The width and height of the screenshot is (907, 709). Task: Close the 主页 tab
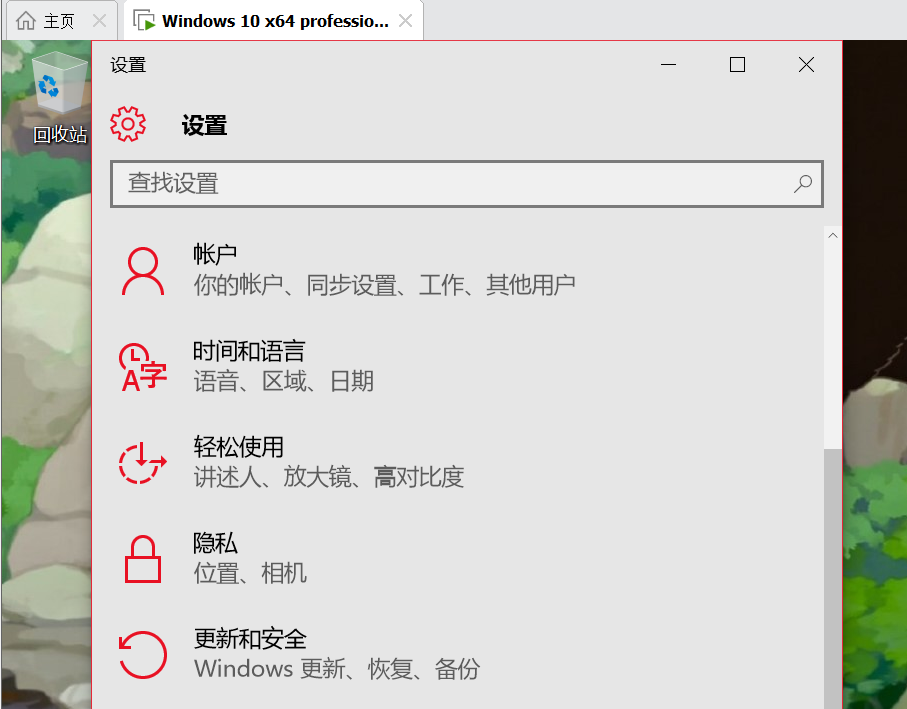[x=97, y=20]
